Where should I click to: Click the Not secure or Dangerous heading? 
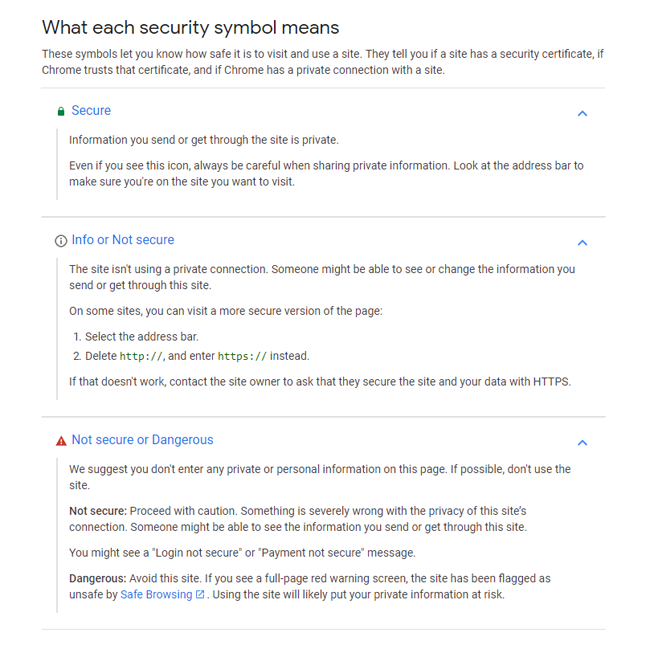[x=142, y=440]
